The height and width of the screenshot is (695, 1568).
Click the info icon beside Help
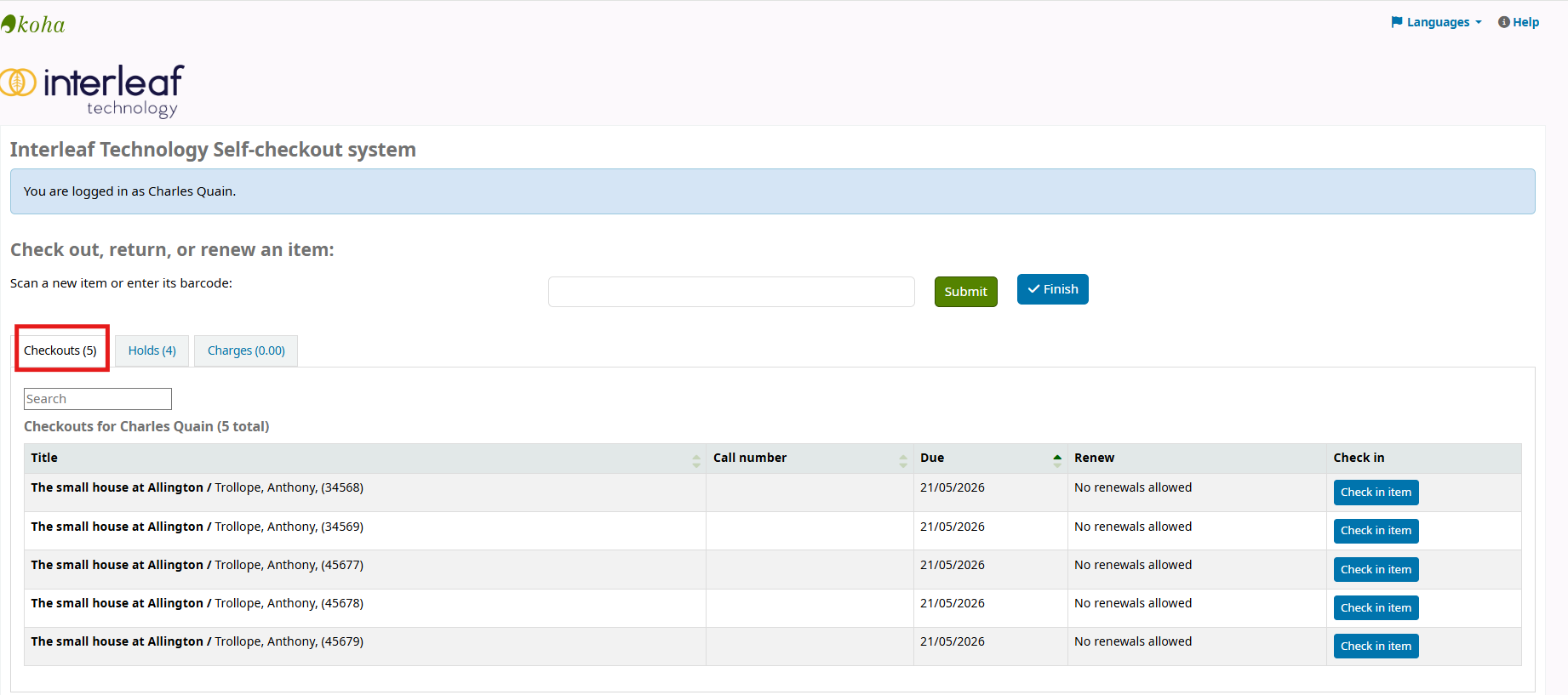1504,22
